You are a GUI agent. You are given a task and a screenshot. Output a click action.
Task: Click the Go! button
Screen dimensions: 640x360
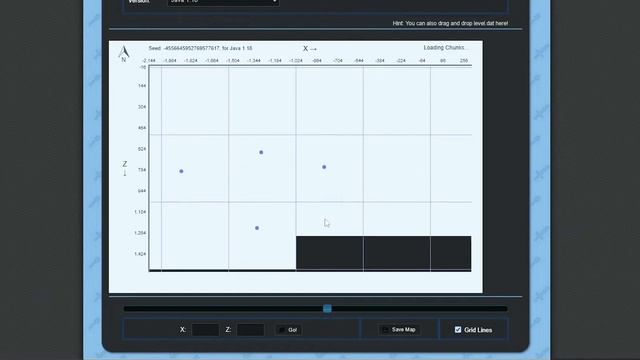[289, 330]
